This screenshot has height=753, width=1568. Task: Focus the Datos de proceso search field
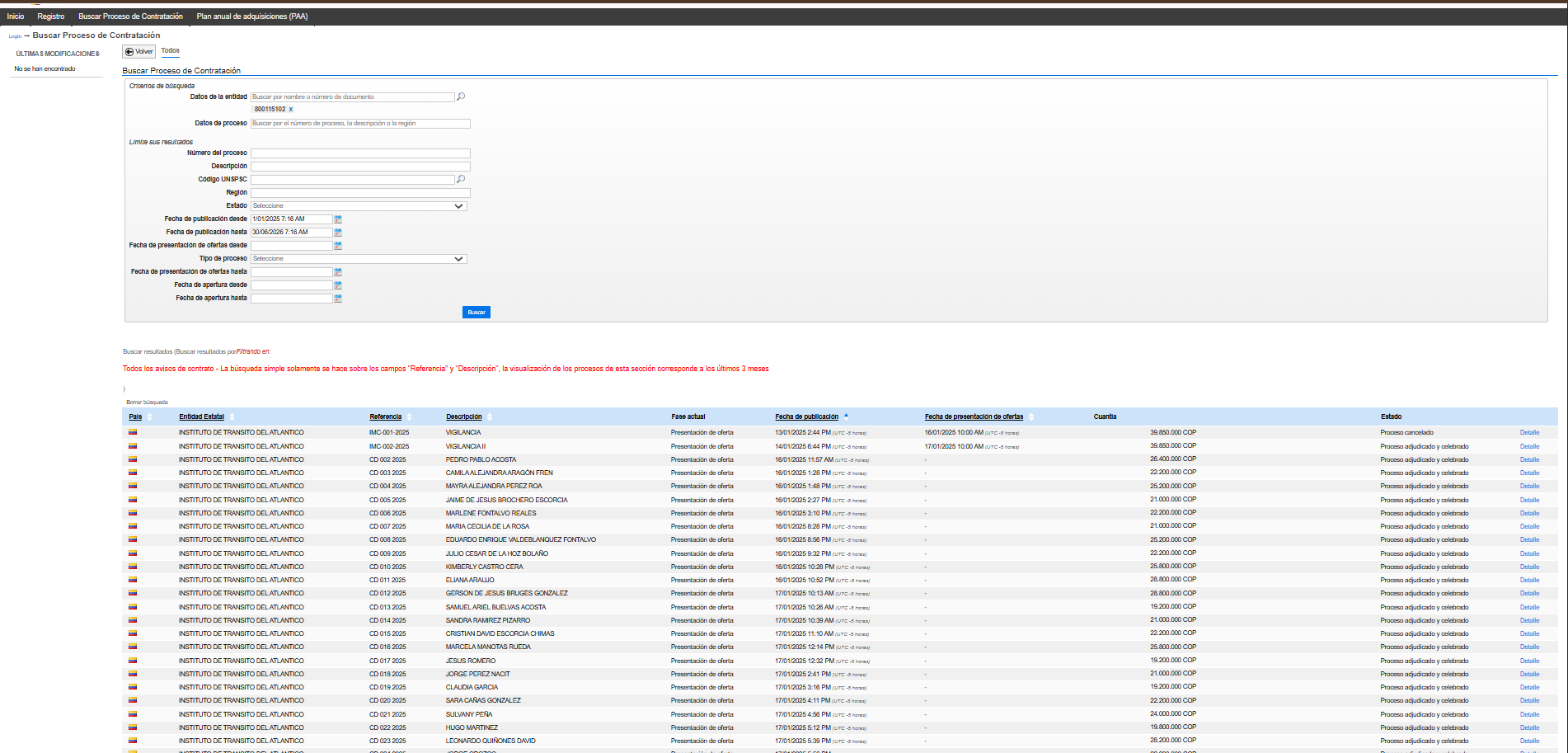(x=360, y=124)
